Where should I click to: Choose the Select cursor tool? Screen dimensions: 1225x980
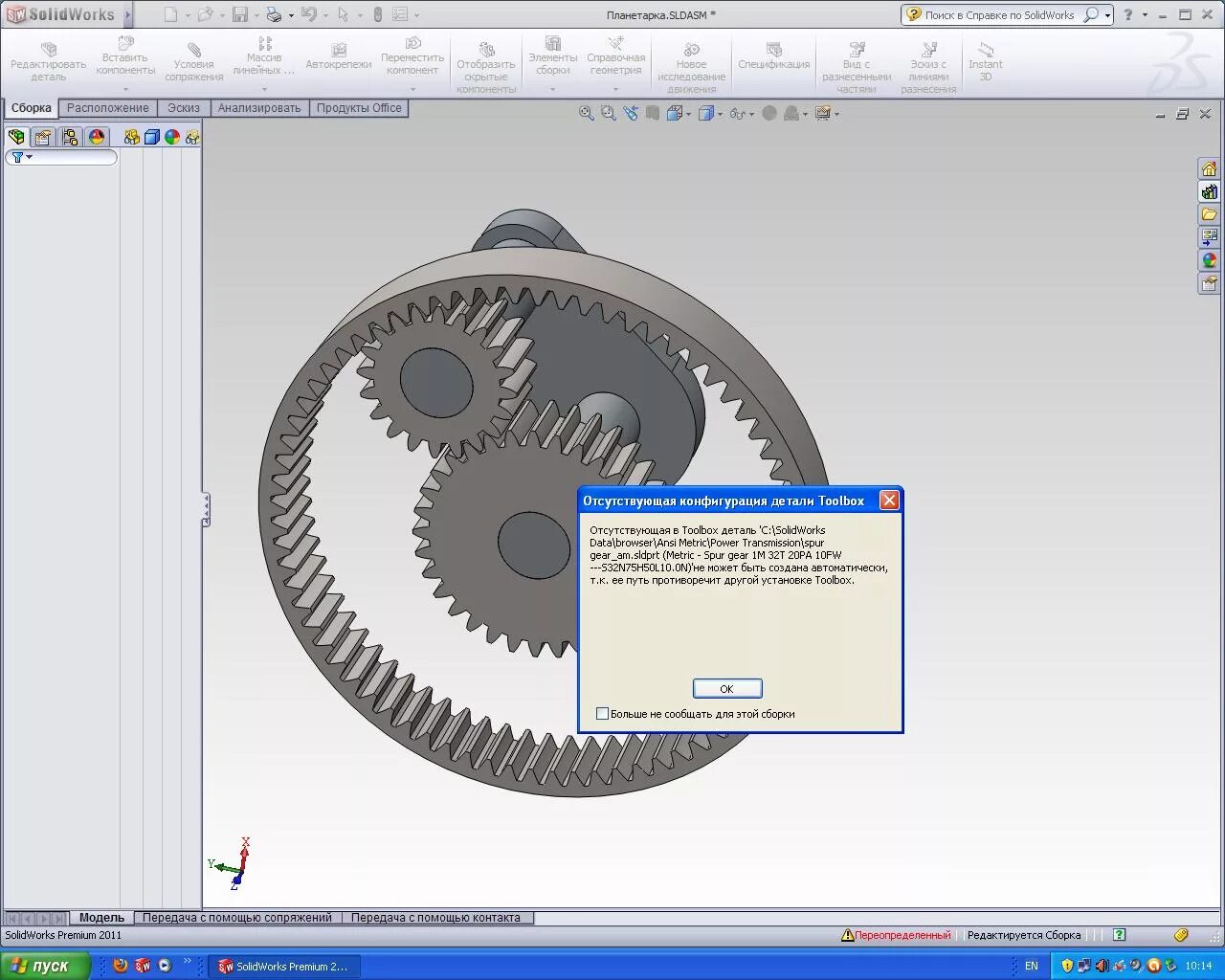343,14
